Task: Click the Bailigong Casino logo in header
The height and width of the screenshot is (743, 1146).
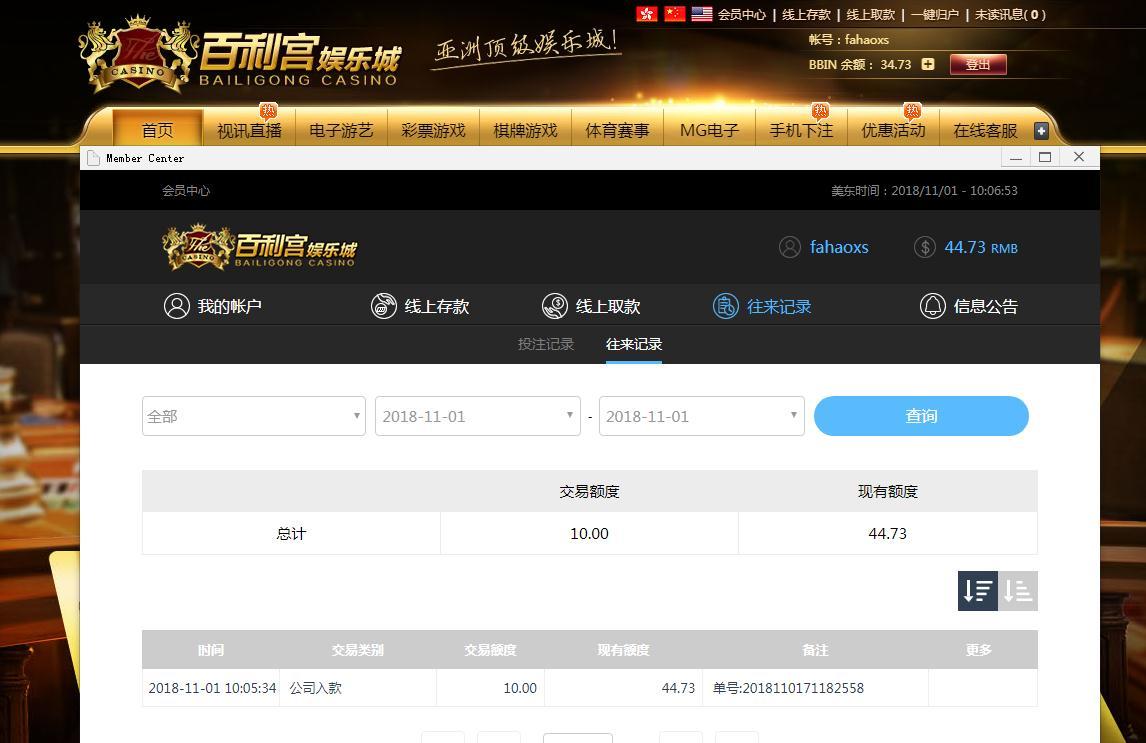Action: 241,56
